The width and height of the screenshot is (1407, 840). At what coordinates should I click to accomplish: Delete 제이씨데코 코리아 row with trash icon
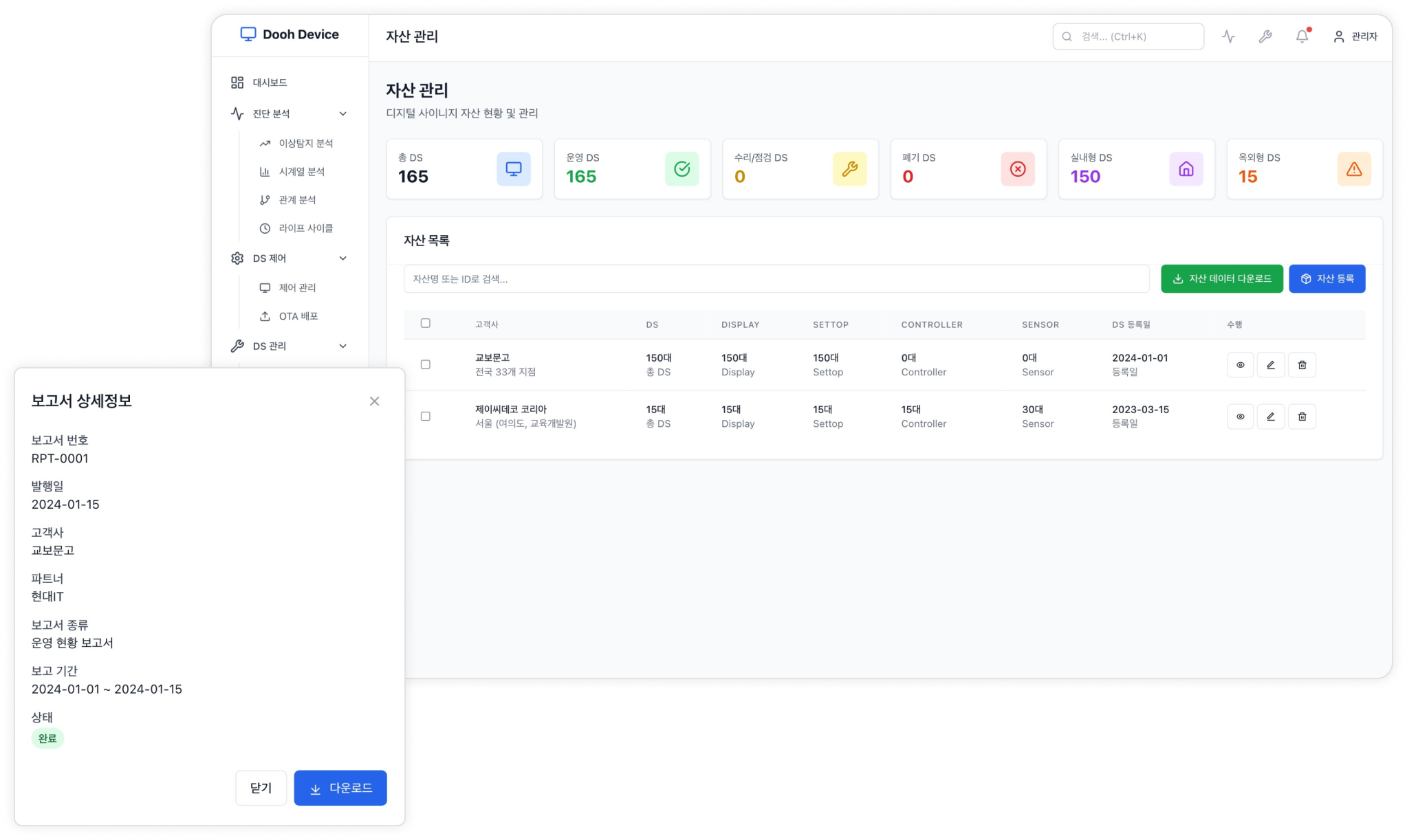[x=1302, y=417]
